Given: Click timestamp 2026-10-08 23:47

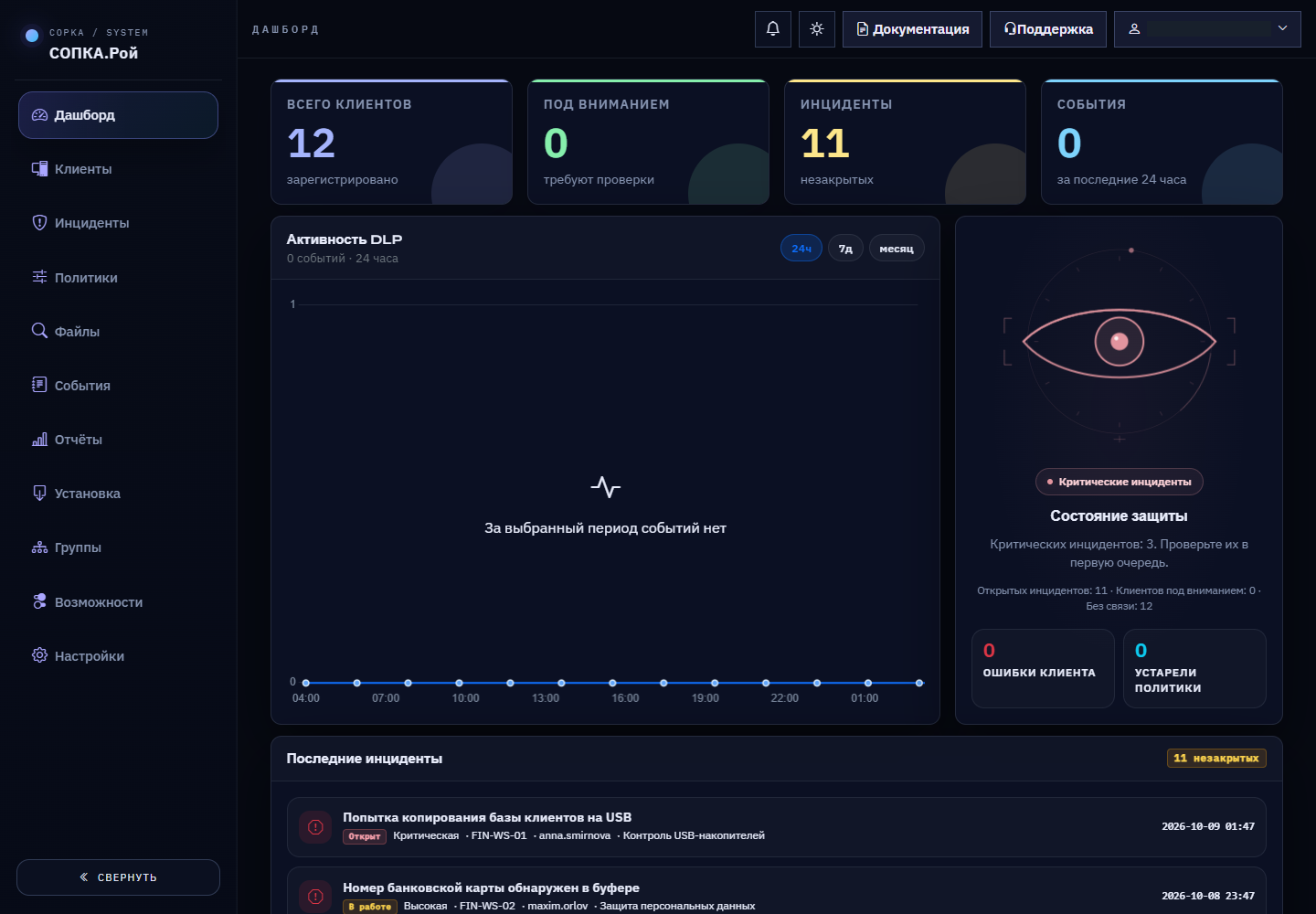Looking at the screenshot, I should click(1208, 896).
